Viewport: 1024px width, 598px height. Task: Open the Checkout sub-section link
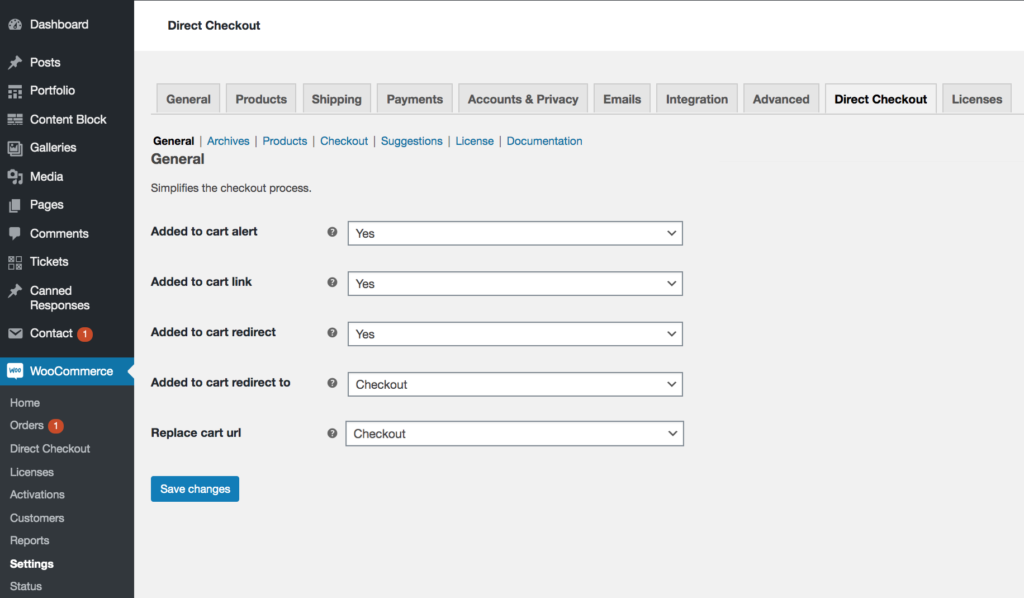pos(344,141)
